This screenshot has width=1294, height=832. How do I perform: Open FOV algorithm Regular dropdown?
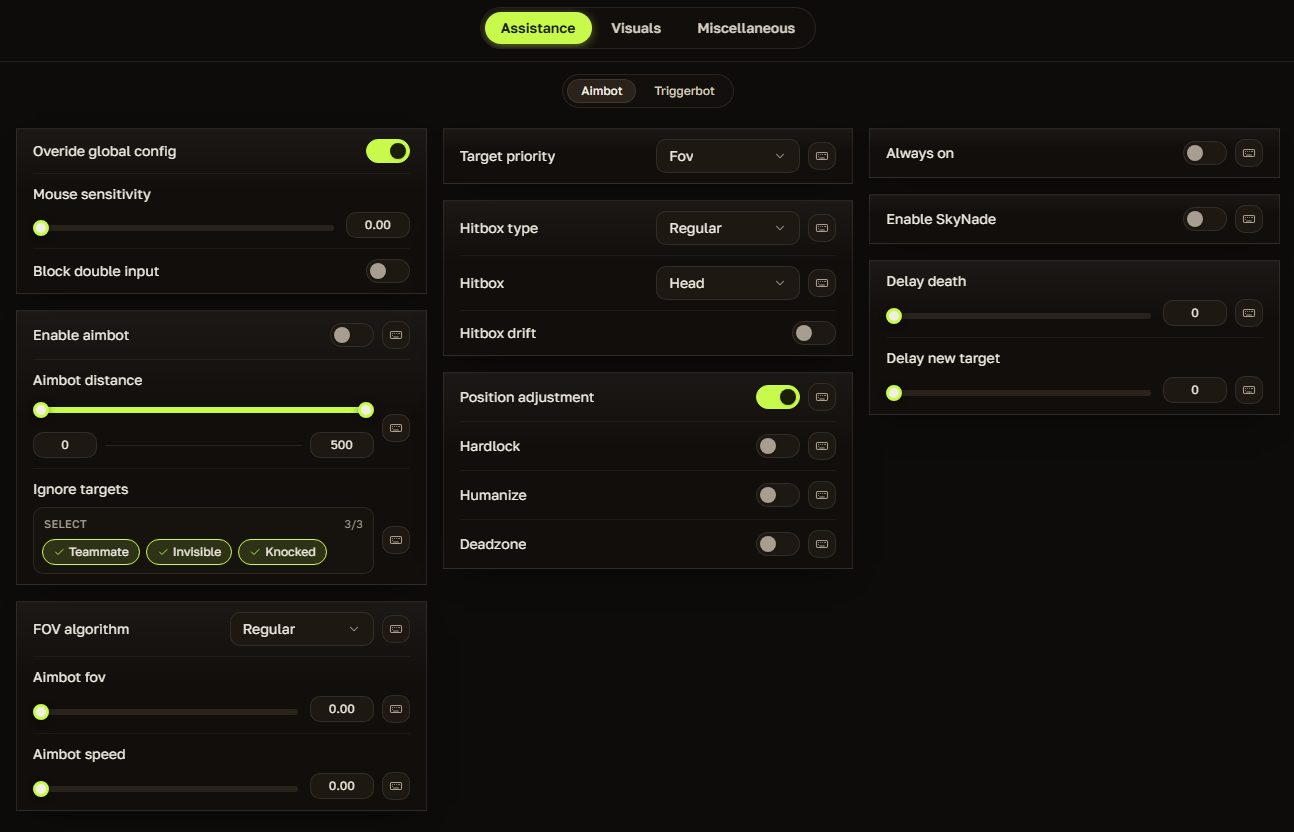coord(302,629)
